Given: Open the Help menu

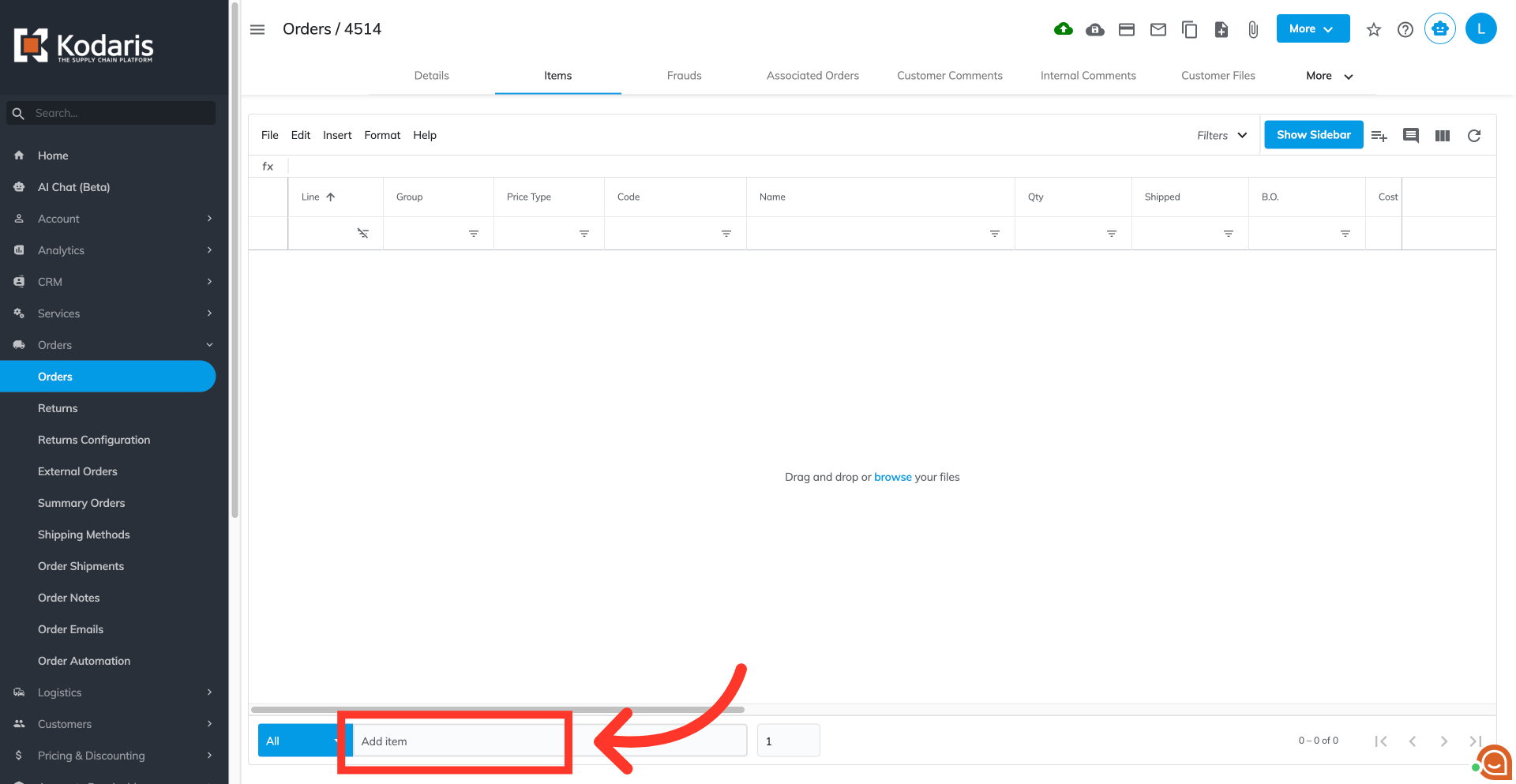Looking at the screenshot, I should coord(425,135).
